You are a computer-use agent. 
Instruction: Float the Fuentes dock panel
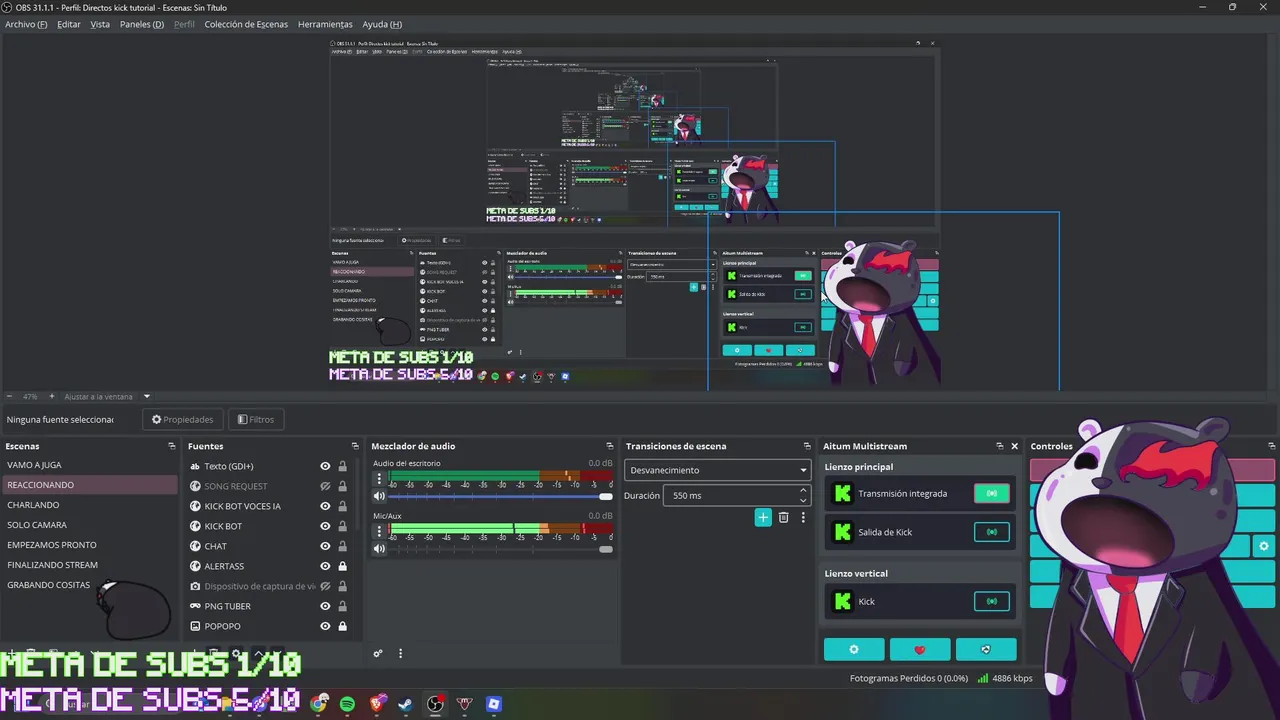pos(355,446)
